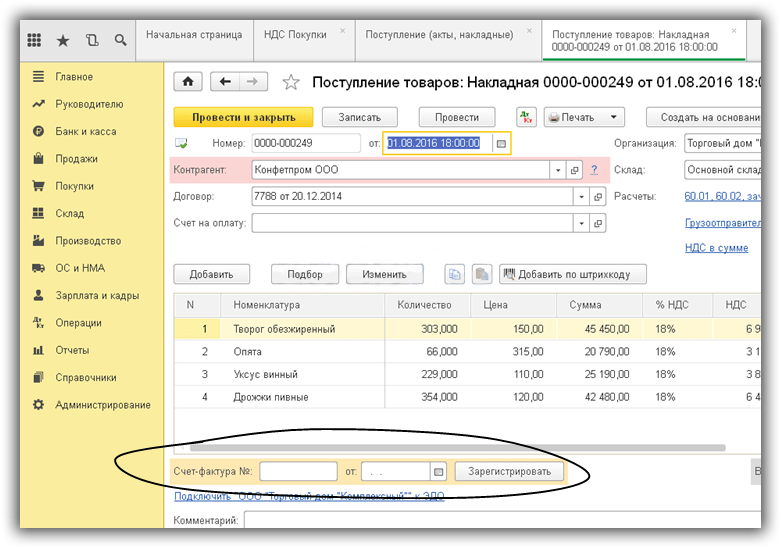Open Администрирование section

(x=103, y=405)
